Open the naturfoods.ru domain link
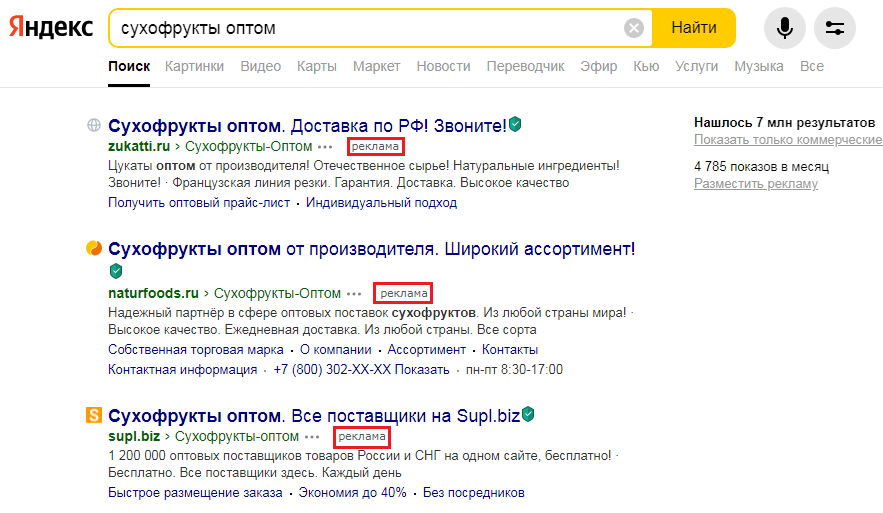Image resolution: width=883 pixels, height=513 pixels. click(153, 293)
